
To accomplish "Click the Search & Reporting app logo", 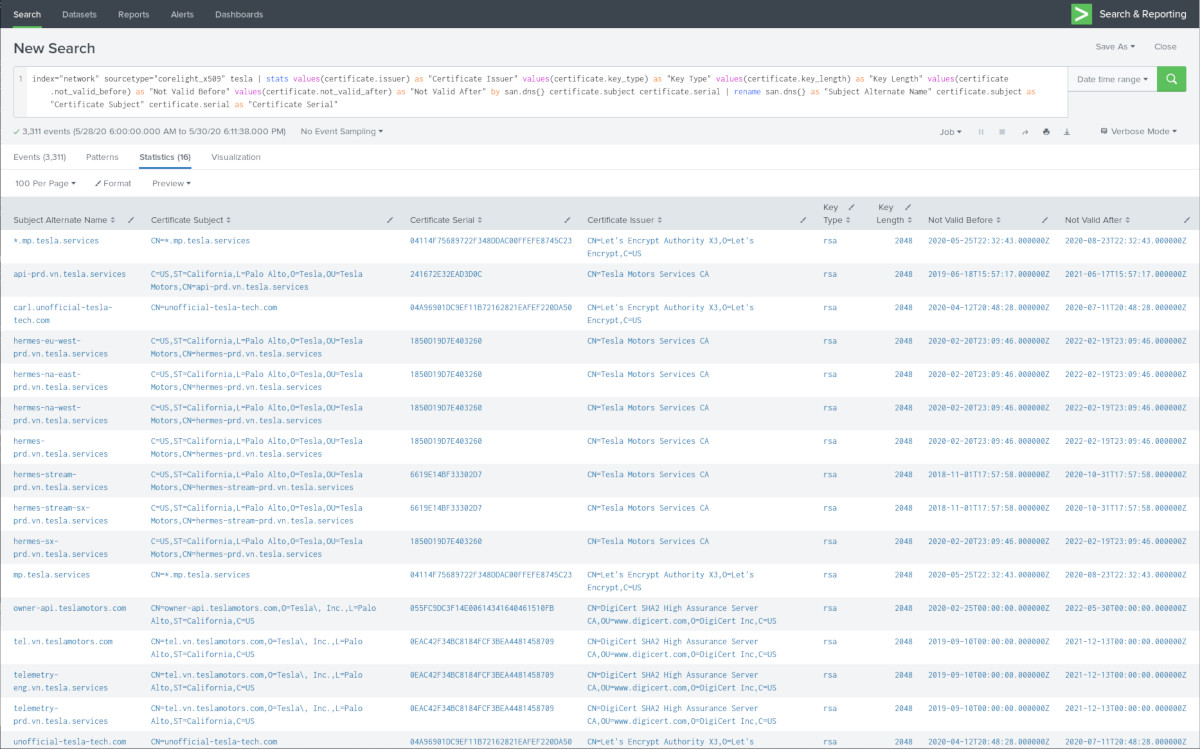I will (1080, 14).
